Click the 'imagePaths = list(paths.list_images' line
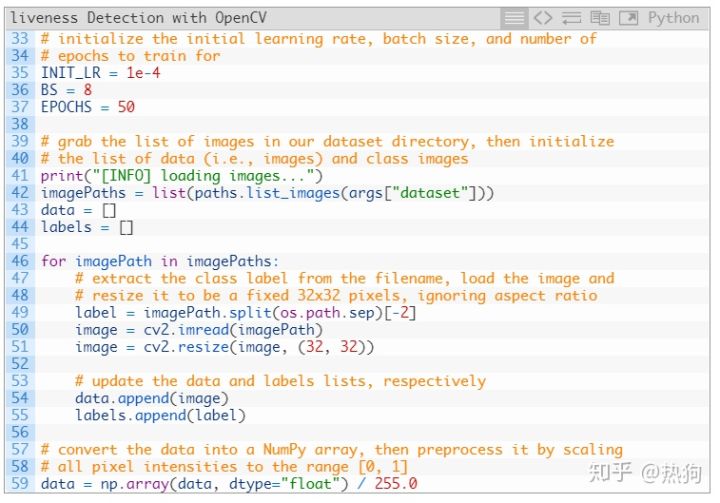The width and height of the screenshot is (720, 503). [x=267, y=192]
